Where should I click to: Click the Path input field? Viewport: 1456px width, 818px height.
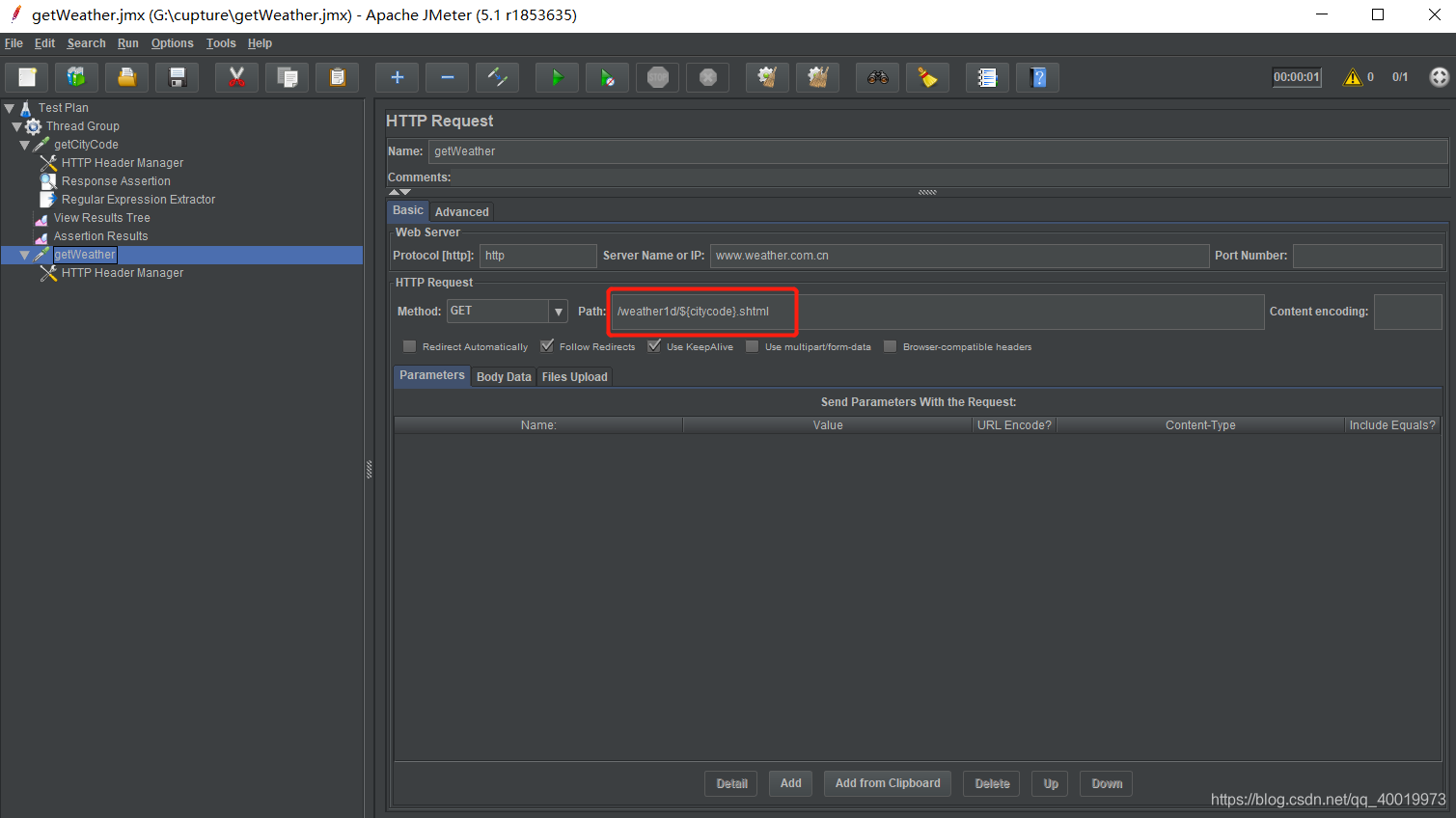click(938, 312)
